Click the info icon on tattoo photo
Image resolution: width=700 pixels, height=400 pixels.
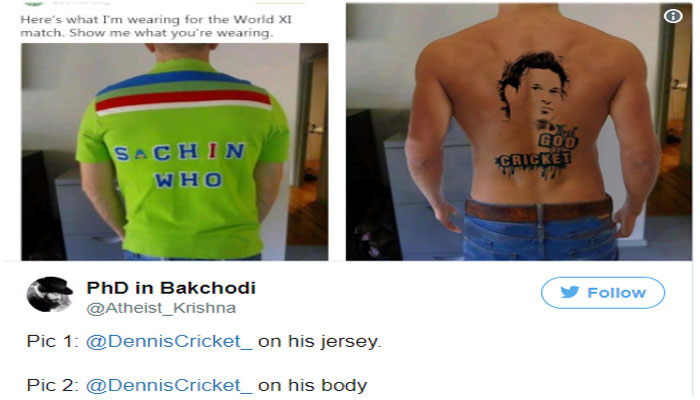(673, 17)
